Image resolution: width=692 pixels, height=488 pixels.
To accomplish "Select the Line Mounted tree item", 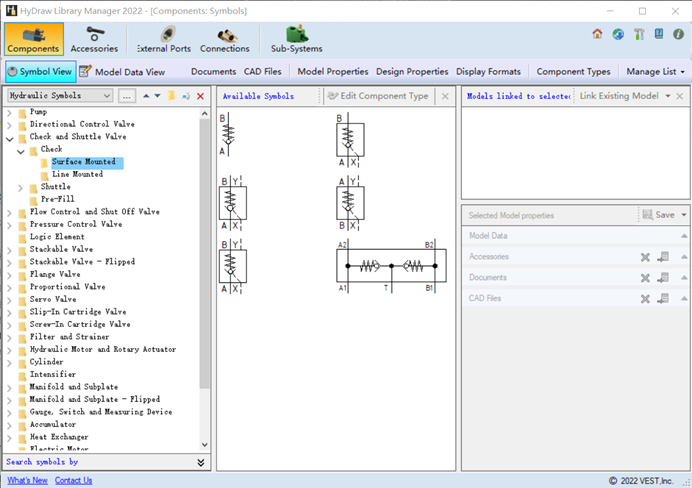I will tap(77, 174).
